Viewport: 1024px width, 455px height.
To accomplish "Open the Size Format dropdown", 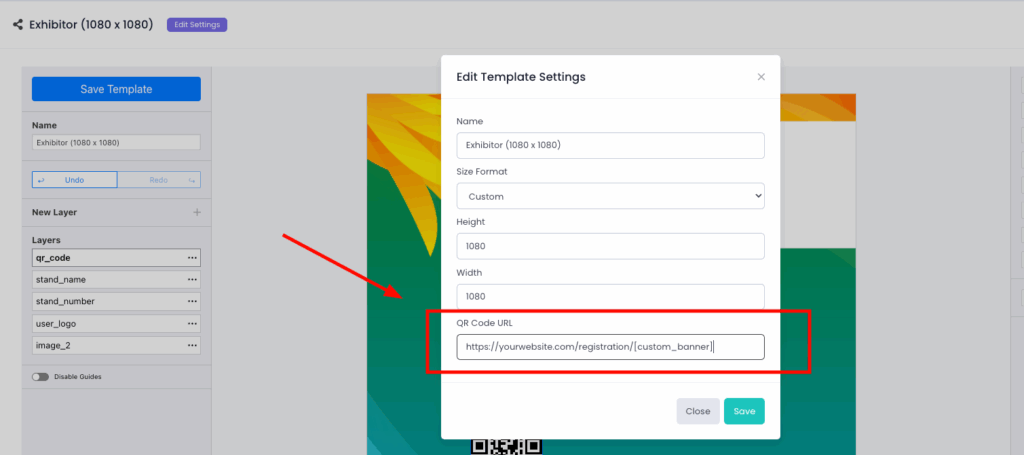I will [610, 196].
